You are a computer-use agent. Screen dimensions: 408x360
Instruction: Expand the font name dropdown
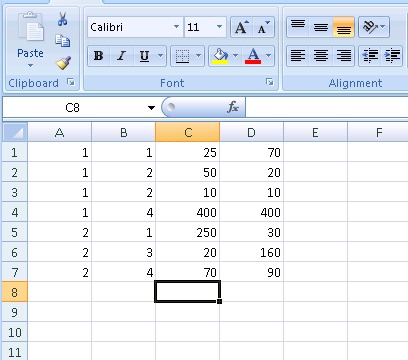coord(177,27)
